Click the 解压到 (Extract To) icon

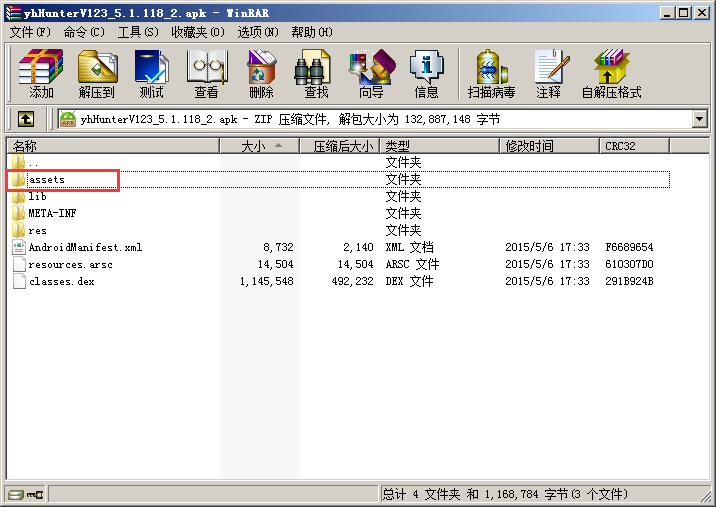click(97, 74)
